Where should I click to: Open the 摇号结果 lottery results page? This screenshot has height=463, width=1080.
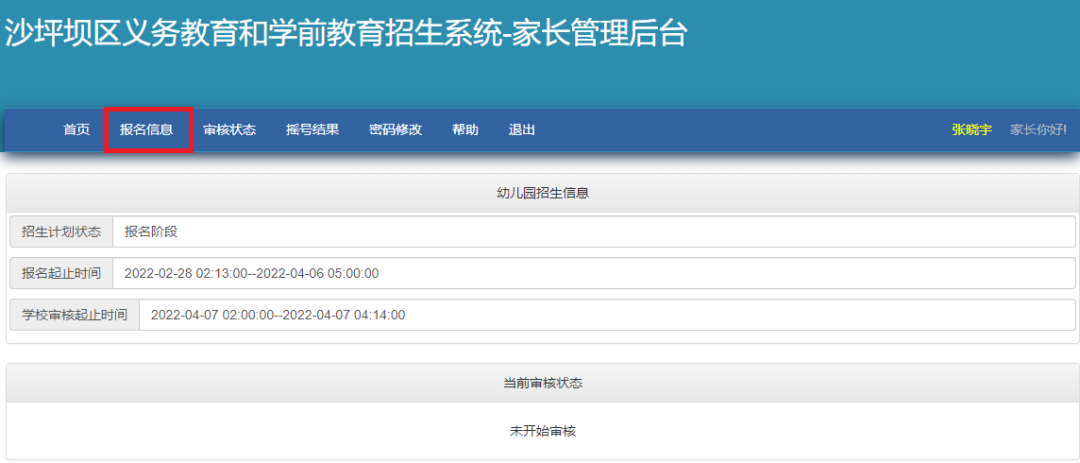[x=313, y=130]
